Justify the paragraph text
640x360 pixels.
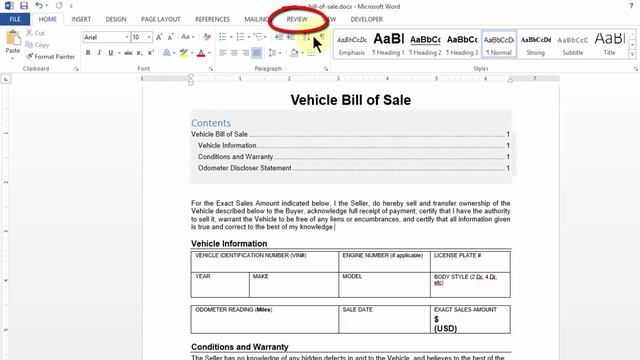tap(257, 53)
